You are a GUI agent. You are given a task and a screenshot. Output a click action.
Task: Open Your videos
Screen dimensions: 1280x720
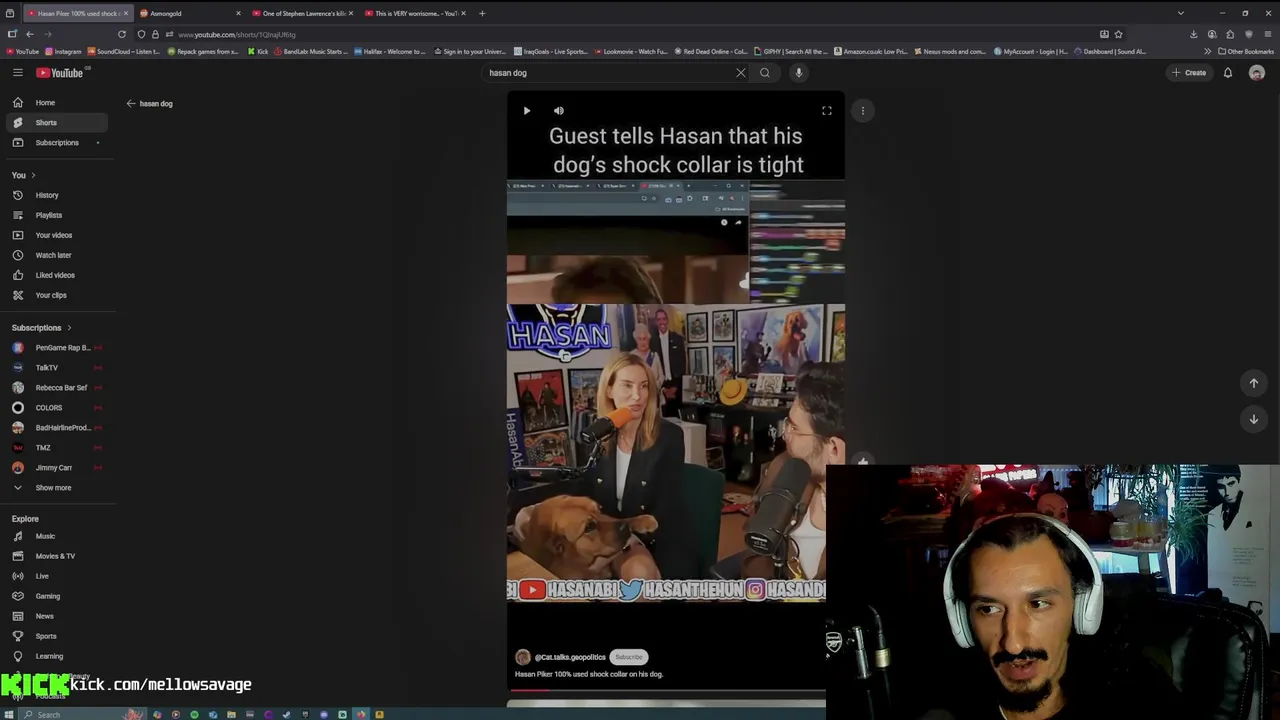pos(56,235)
